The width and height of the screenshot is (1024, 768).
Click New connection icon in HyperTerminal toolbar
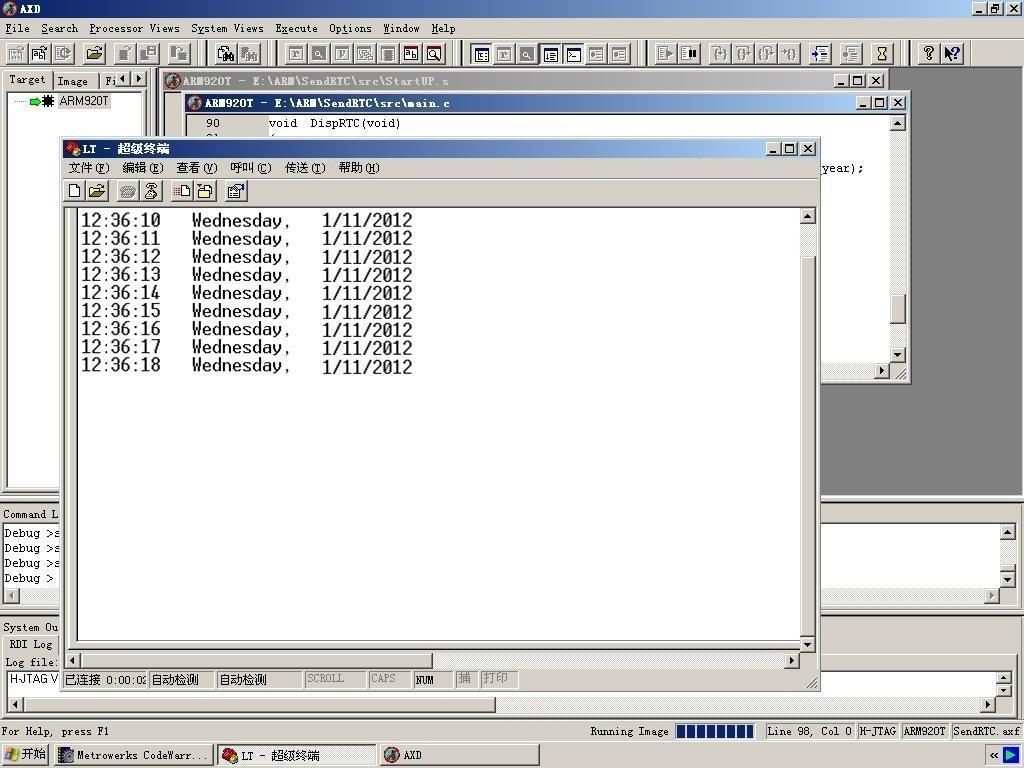click(74, 191)
